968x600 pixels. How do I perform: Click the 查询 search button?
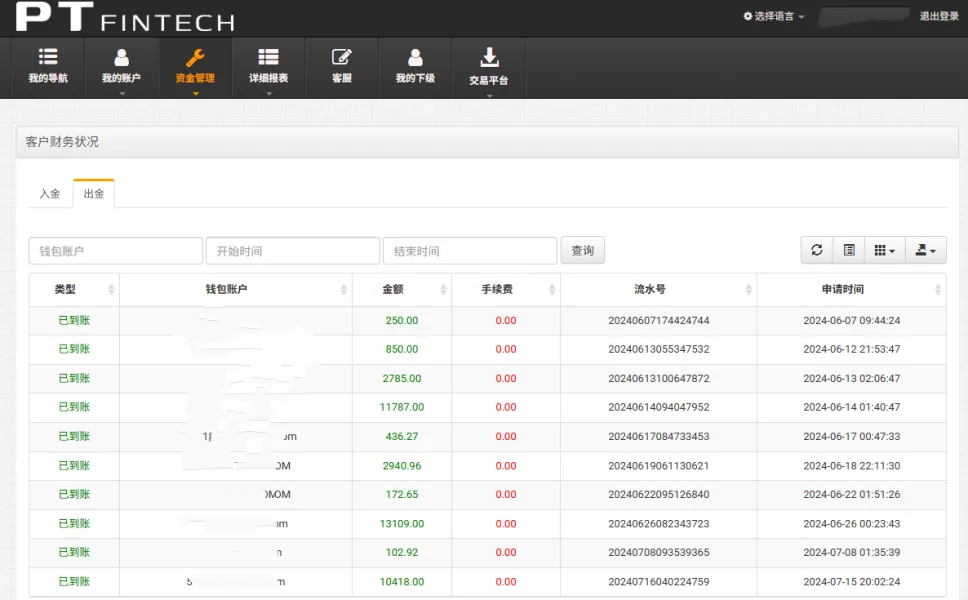coord(582,250)
